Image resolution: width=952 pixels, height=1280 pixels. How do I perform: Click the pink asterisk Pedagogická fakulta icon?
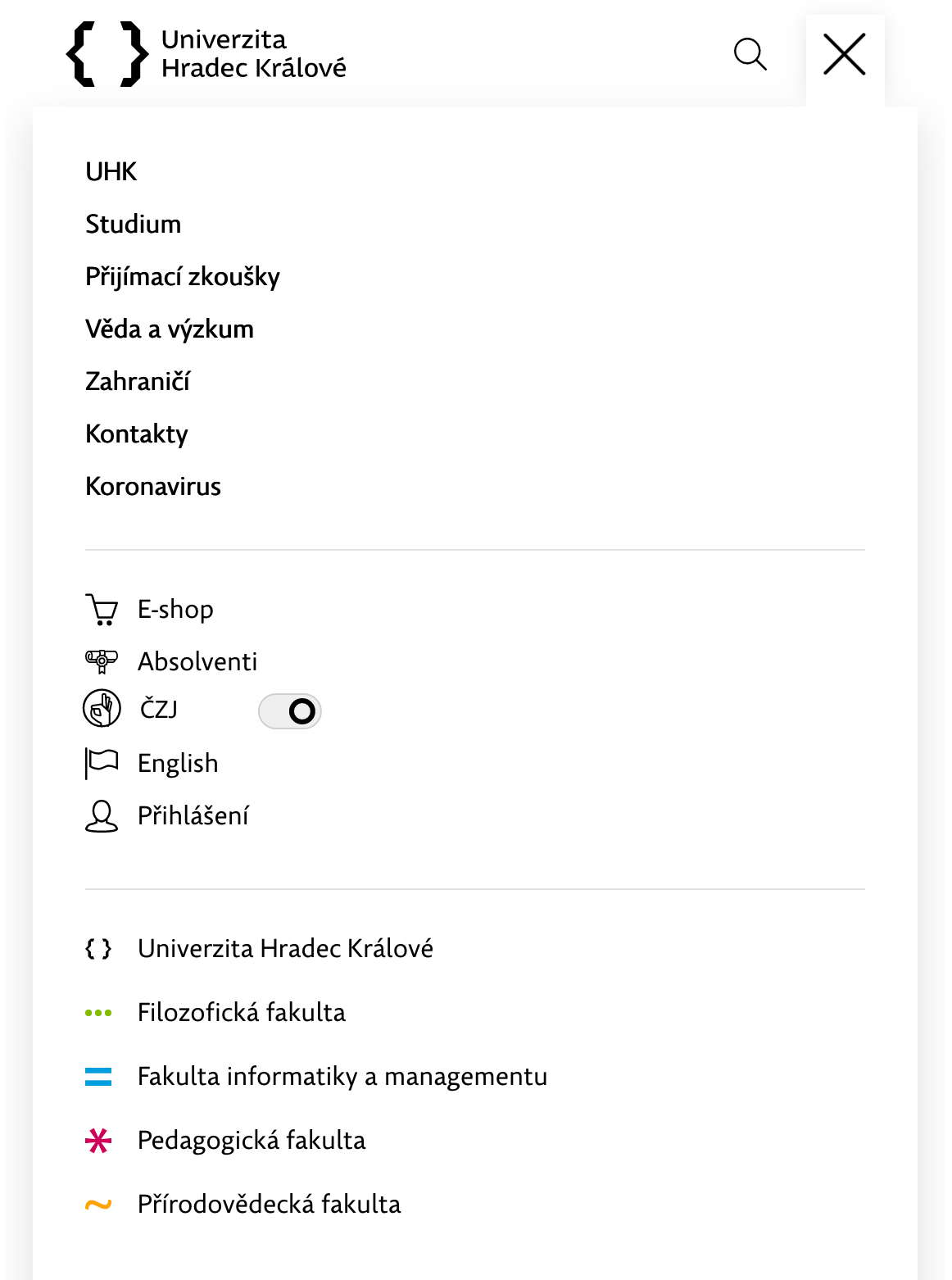coord(98,1141)
